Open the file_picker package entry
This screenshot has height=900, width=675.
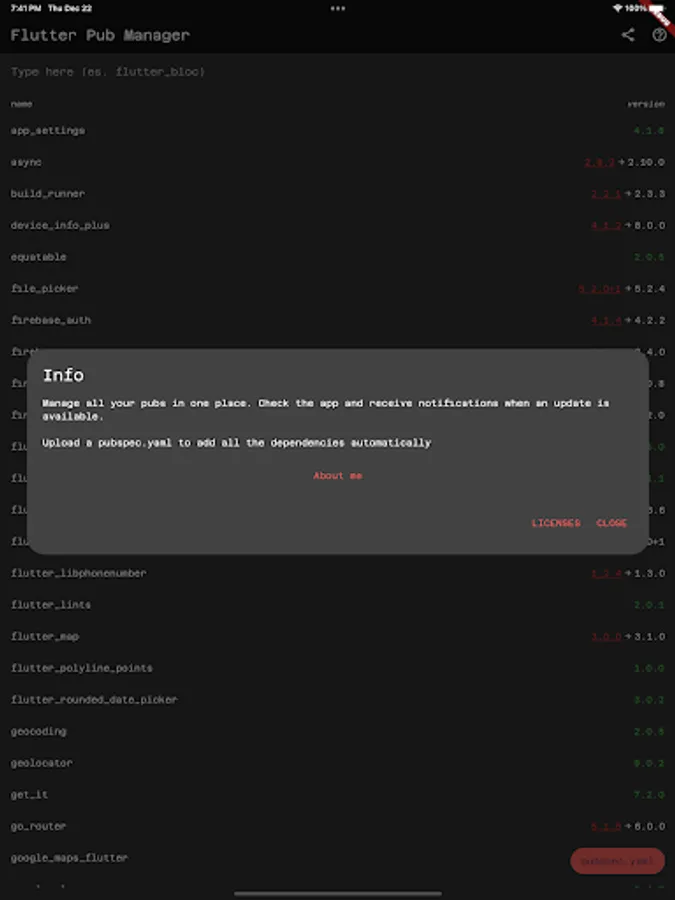[x=338, y=289]
